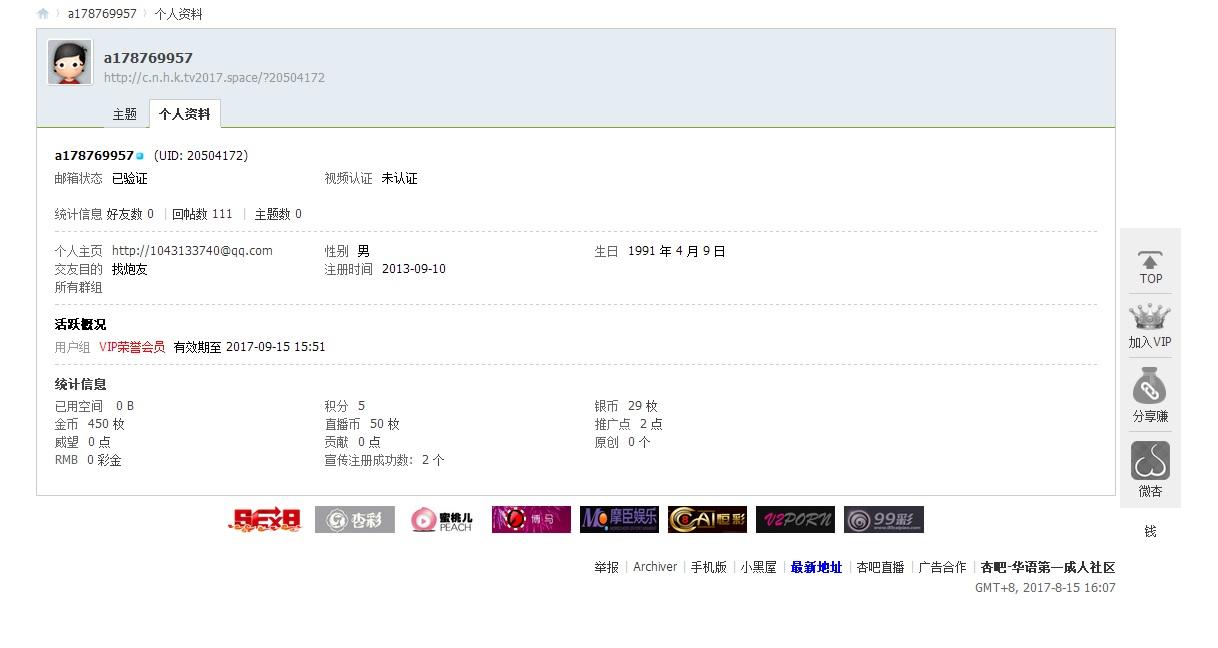1218x648 pixels.
Task: Click the 有效期至 2017-09-15 15:51 text
Action: click(250, 347)
